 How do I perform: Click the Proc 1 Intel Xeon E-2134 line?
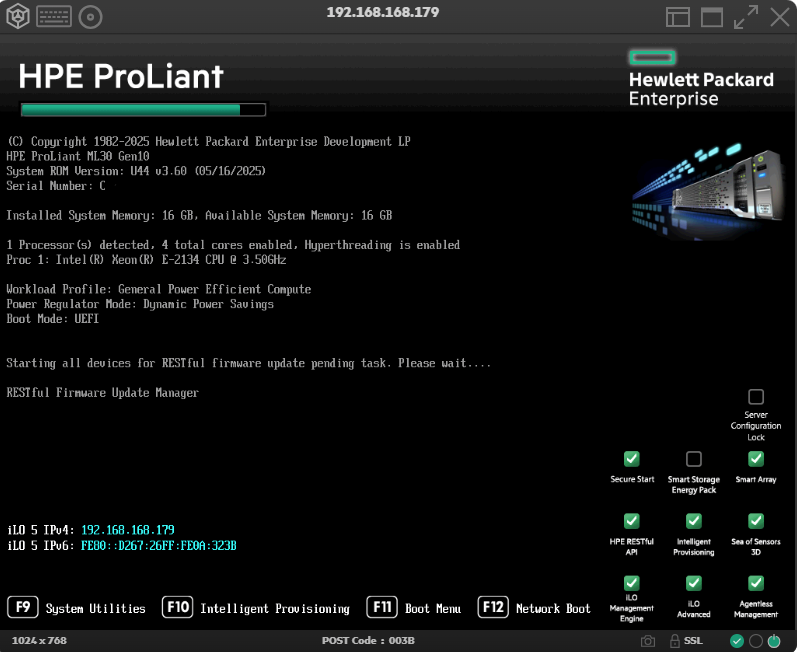click(x=146, y=260)
